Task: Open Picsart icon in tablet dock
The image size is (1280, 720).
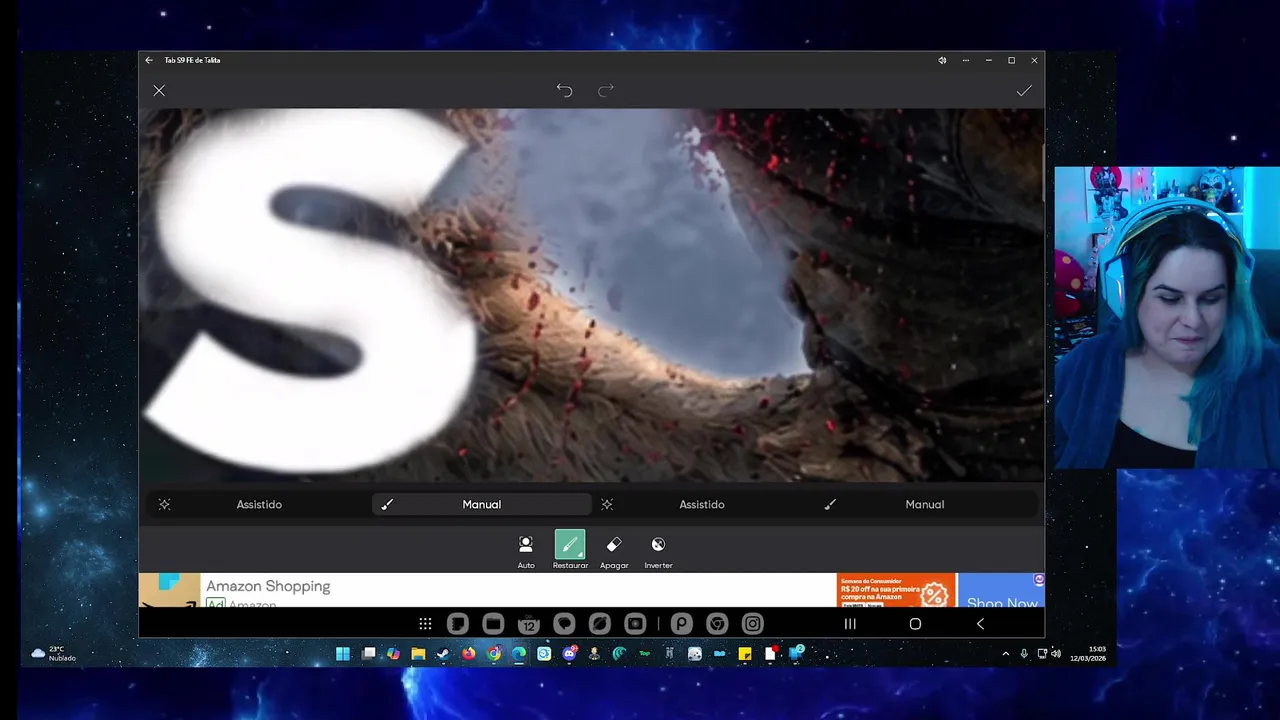Action: coord(681,624)
